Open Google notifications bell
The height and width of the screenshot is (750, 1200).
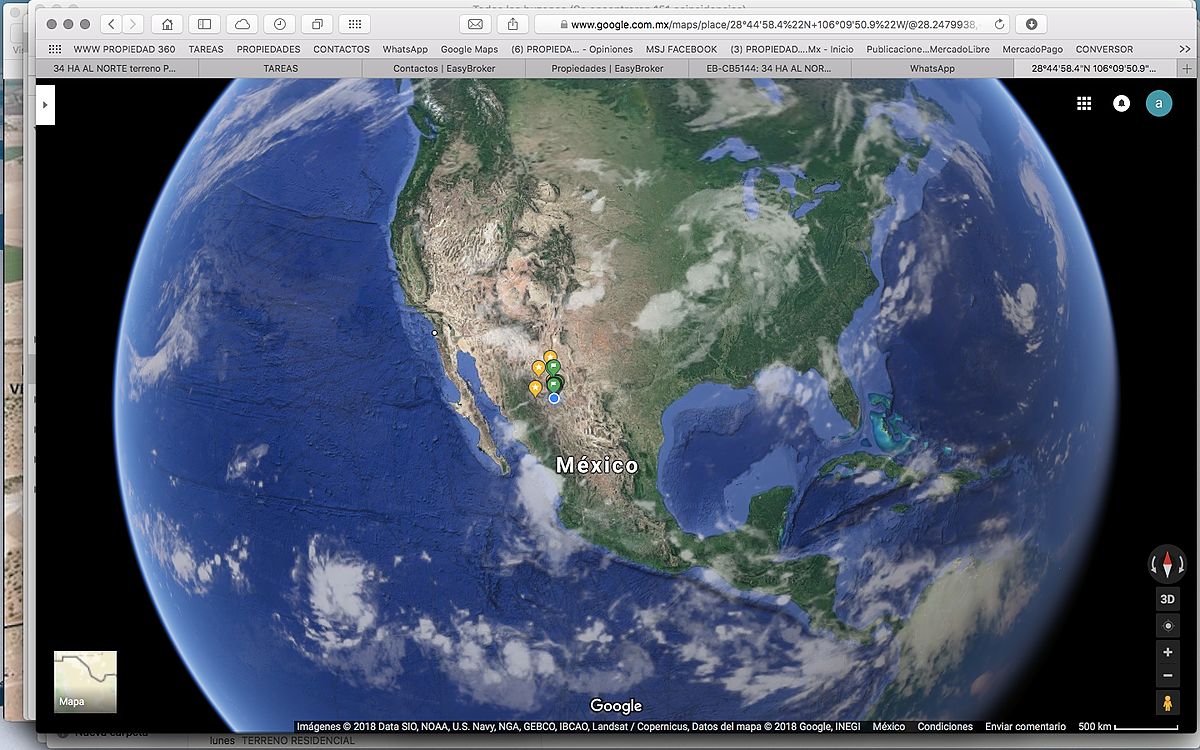pos(1122,103)
